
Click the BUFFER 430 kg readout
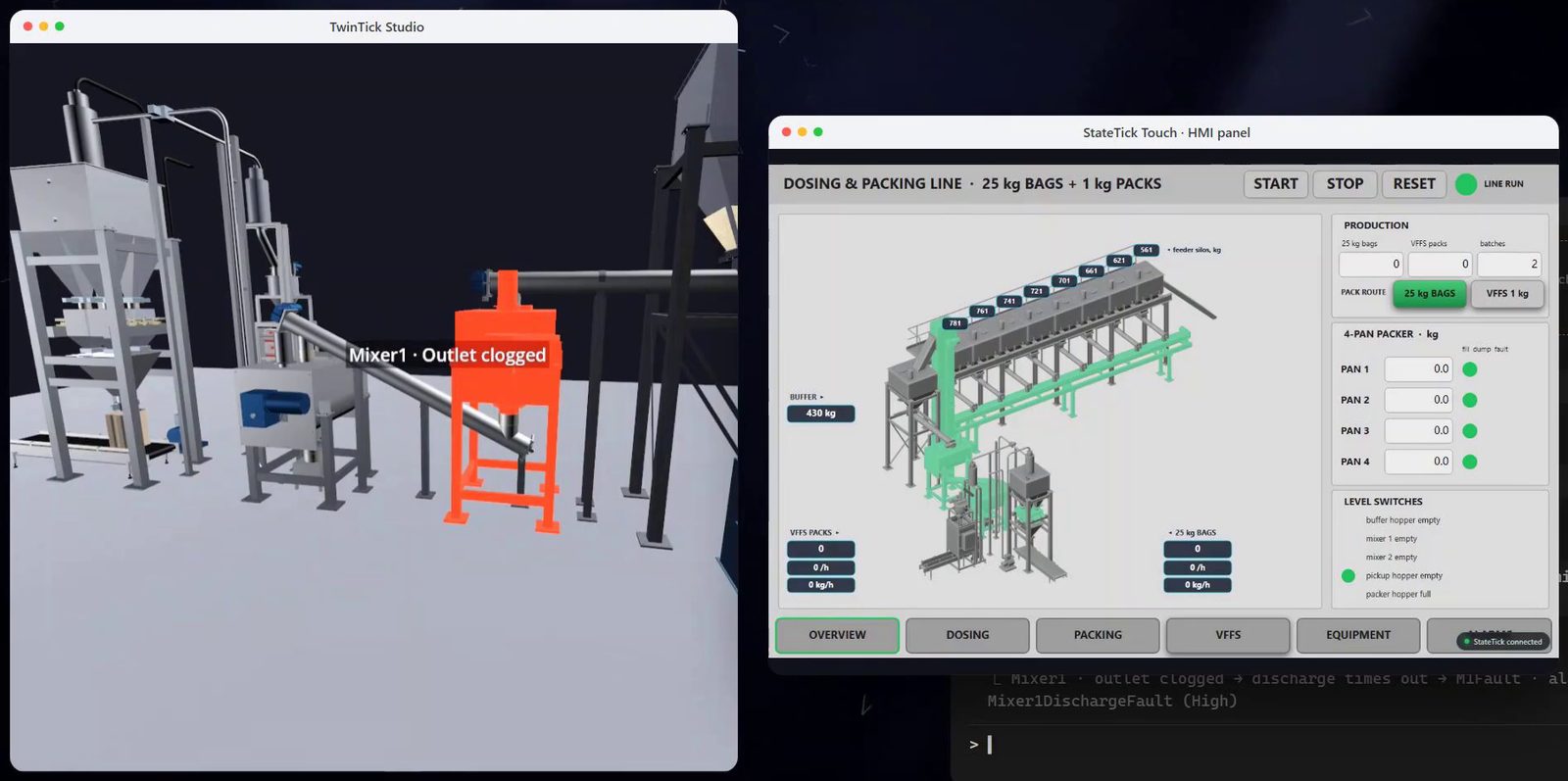(x=821, y=414)
